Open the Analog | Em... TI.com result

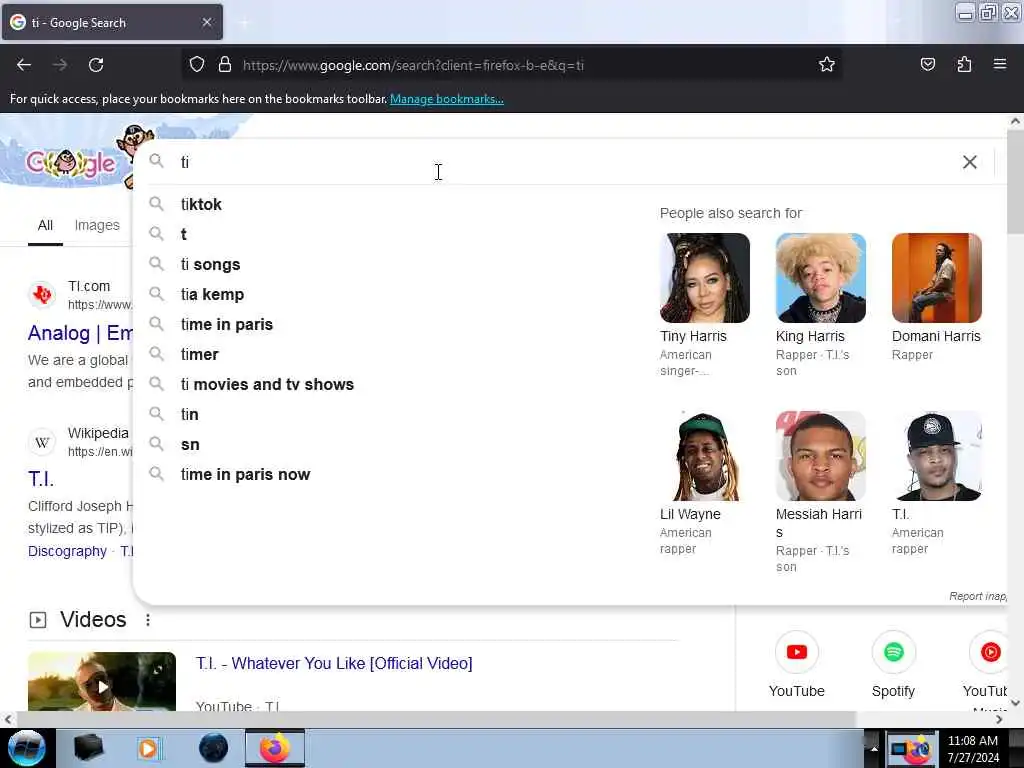pyautogui.click(x=80, y=333)
